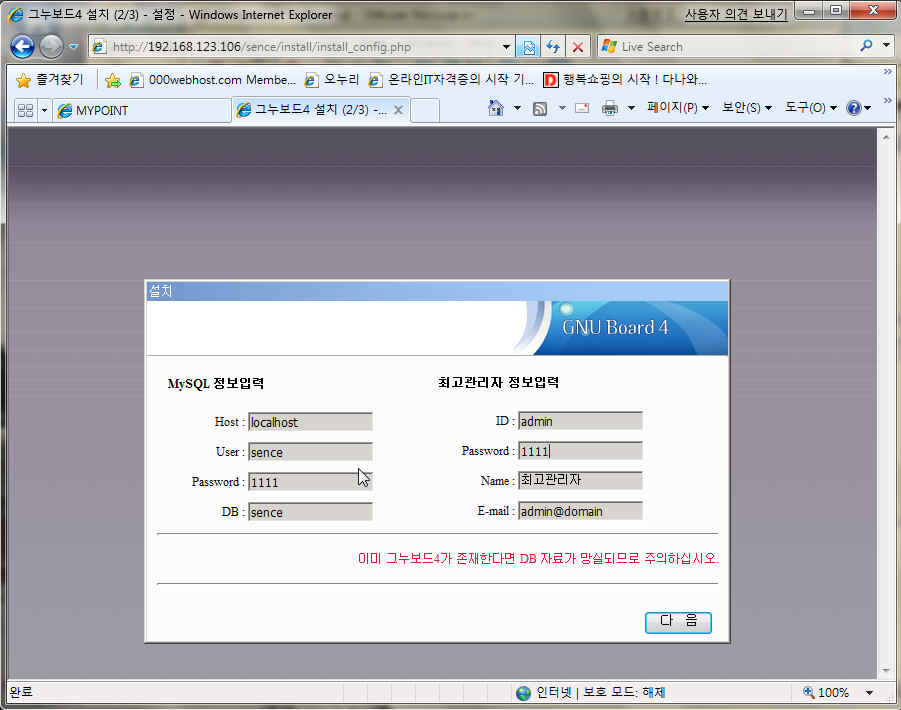The image size is (901, 710).
Task: Click the 인터넷 | 보호 모드: 해제 status text
Action: 600,692
